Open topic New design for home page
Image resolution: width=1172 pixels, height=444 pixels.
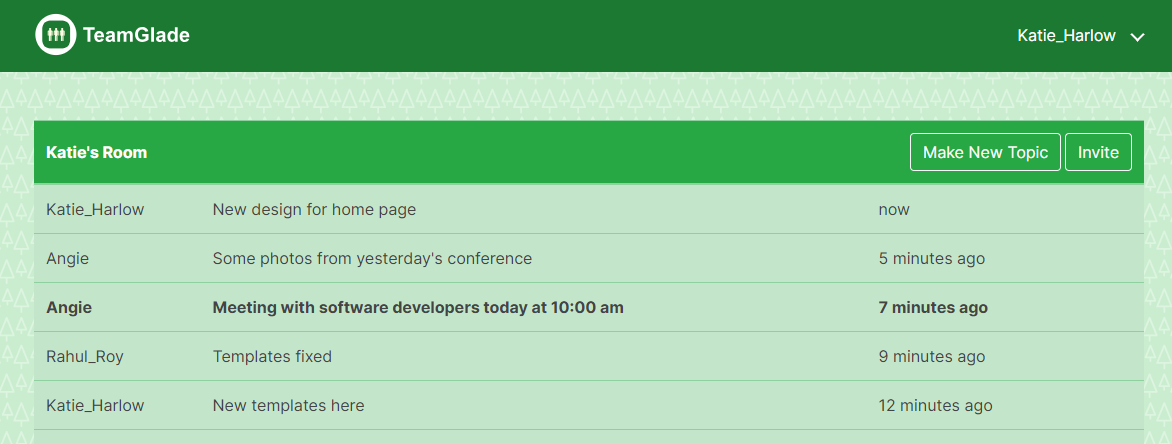[x=314, y=210]
